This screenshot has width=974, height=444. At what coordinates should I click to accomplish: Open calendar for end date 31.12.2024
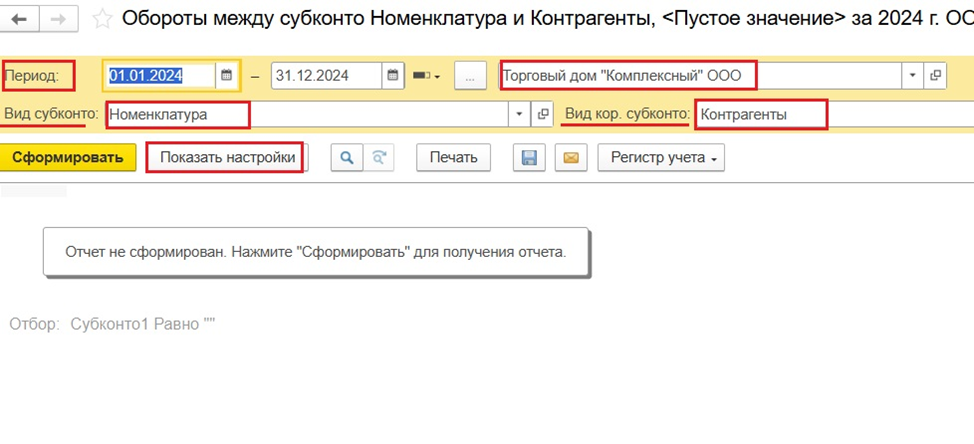point(393,76)
